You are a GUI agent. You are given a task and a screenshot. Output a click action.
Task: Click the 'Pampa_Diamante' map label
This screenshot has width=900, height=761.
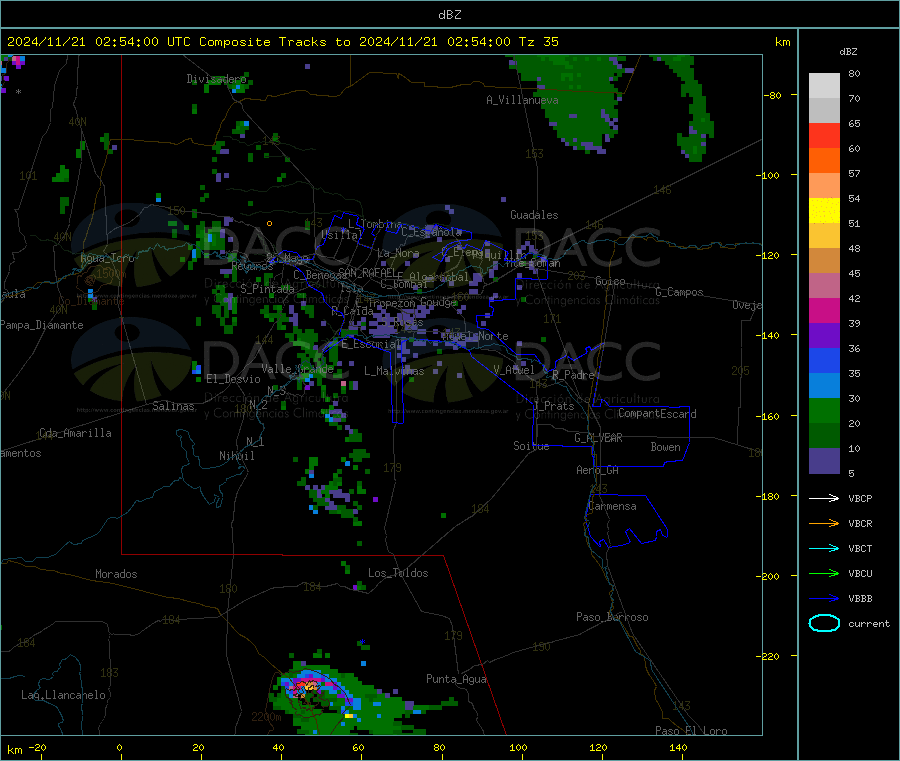[x=42, y=325]
